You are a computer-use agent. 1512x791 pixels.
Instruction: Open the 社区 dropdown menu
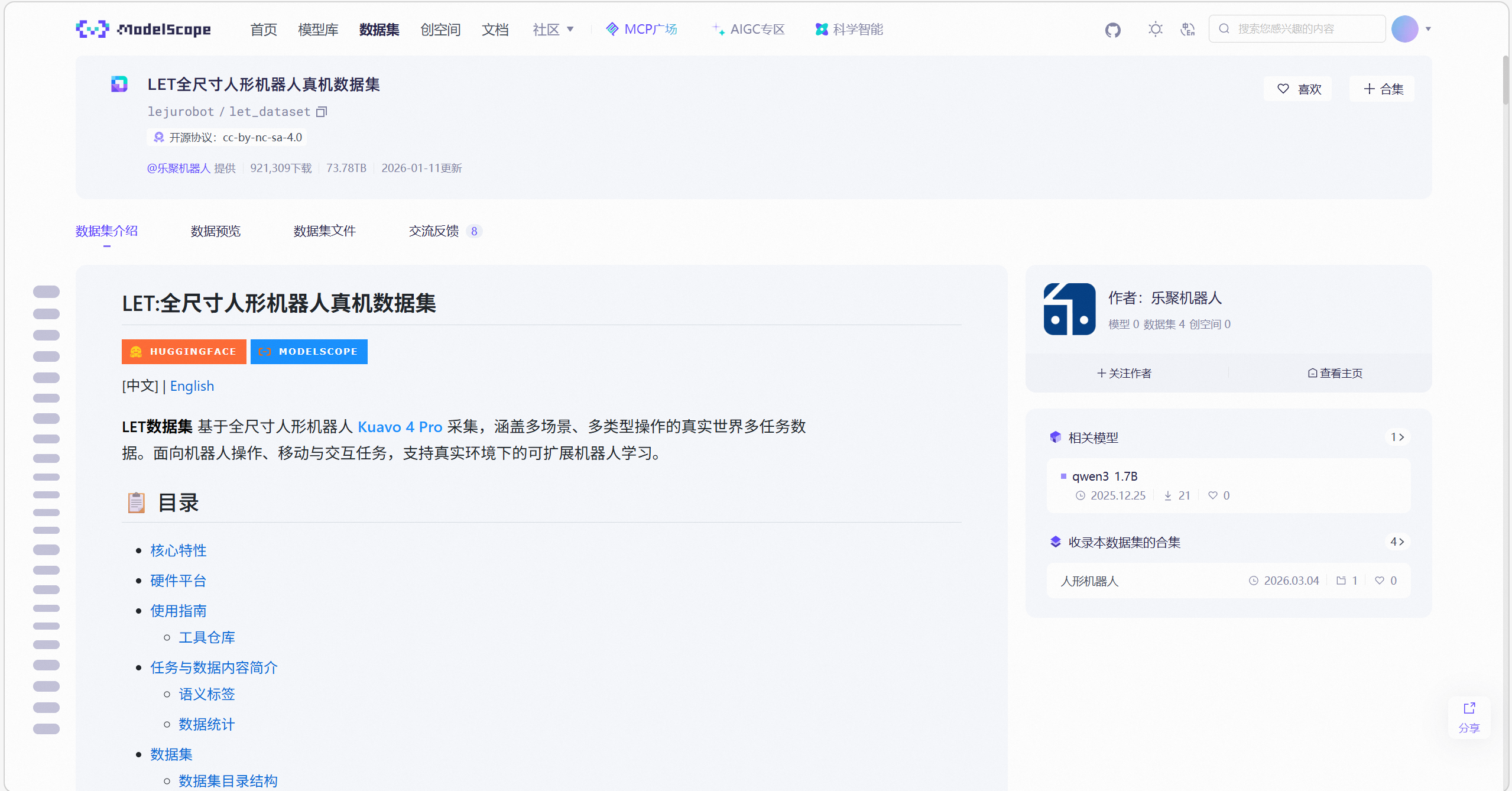(x=553, y=28)
